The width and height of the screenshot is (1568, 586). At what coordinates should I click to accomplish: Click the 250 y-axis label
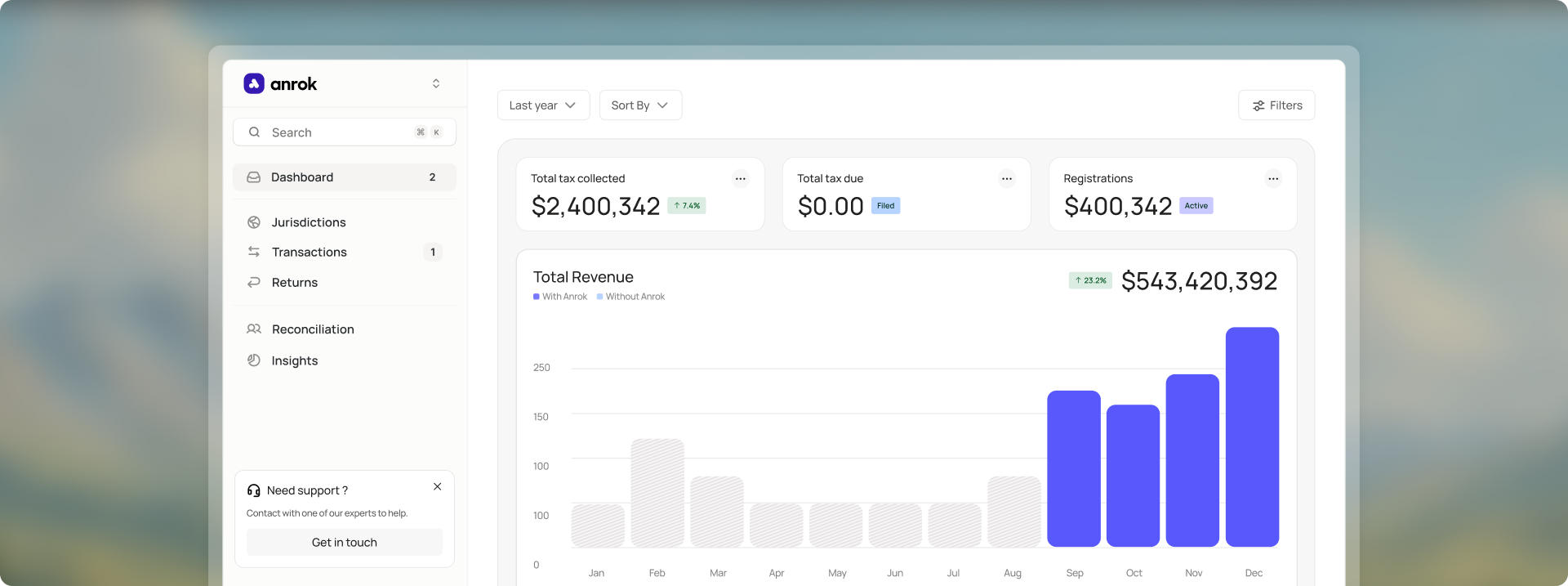click(x=541, y=368)
